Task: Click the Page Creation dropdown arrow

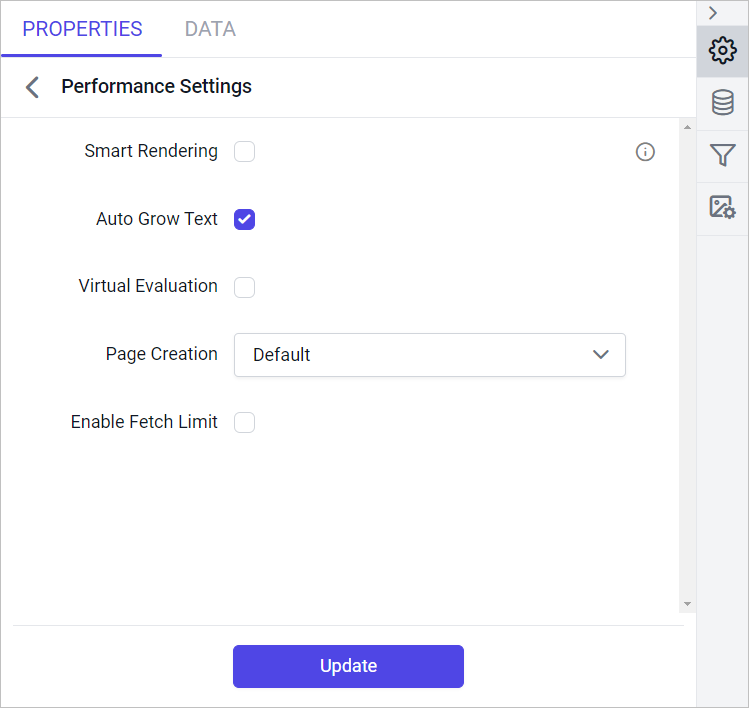Action: click(x=600, y=354)
